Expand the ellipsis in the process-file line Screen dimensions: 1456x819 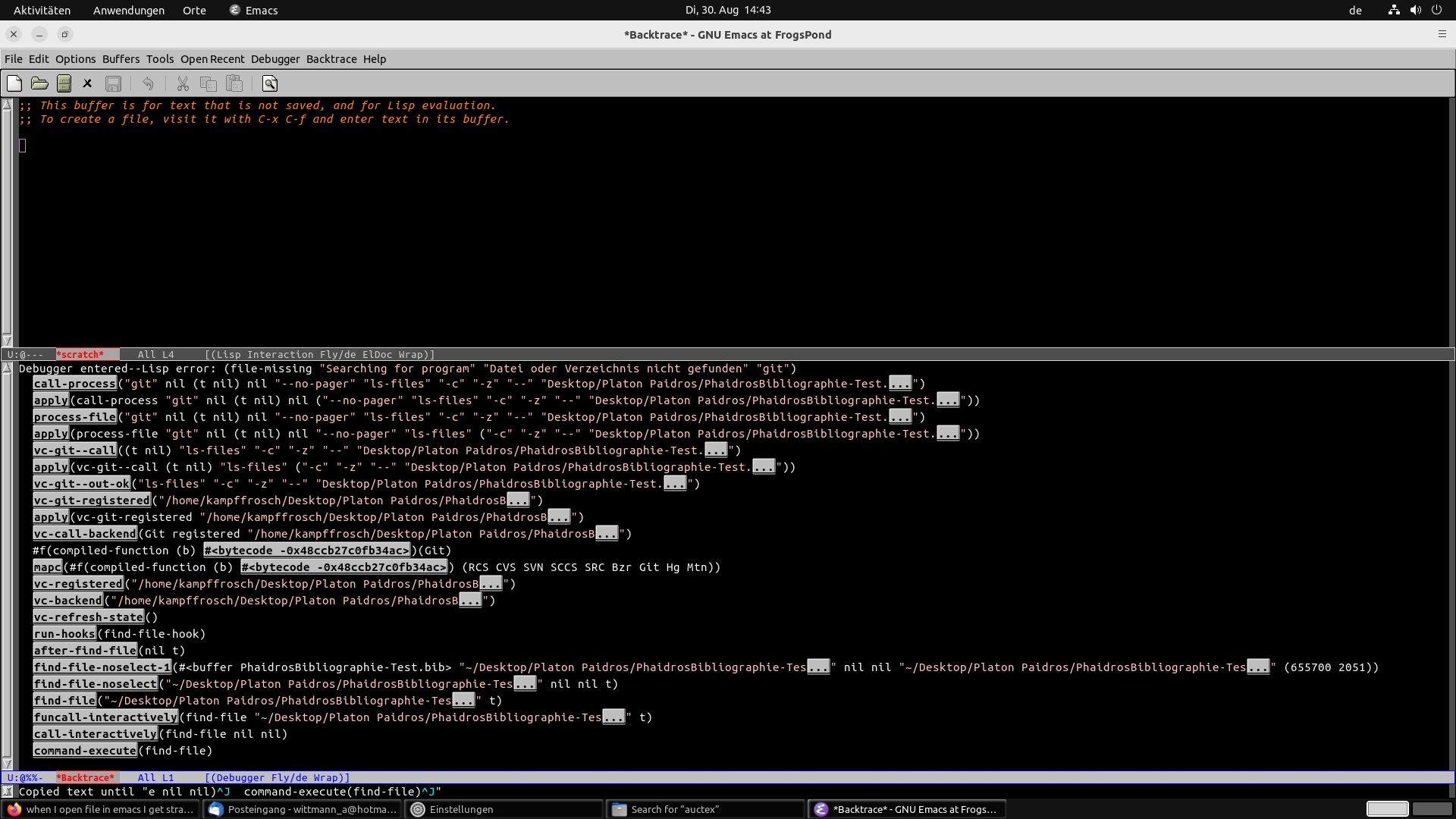click(x=900, y=417)
